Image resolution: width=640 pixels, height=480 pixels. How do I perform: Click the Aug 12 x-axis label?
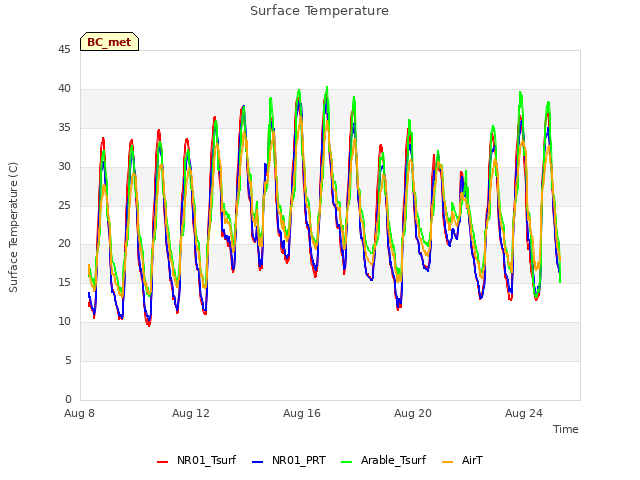click(191, 413)
